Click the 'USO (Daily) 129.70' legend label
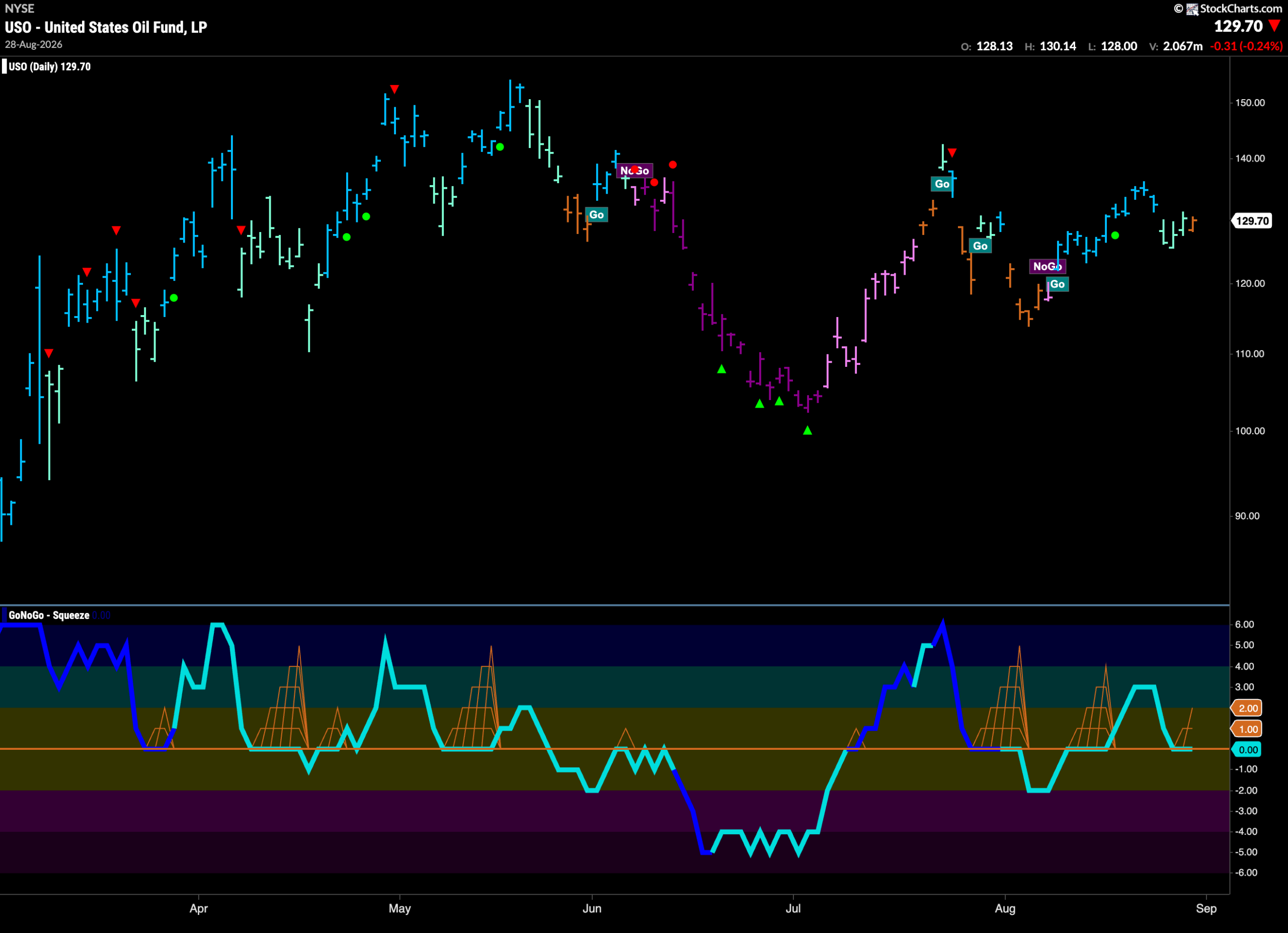 (x=49, y=66)
